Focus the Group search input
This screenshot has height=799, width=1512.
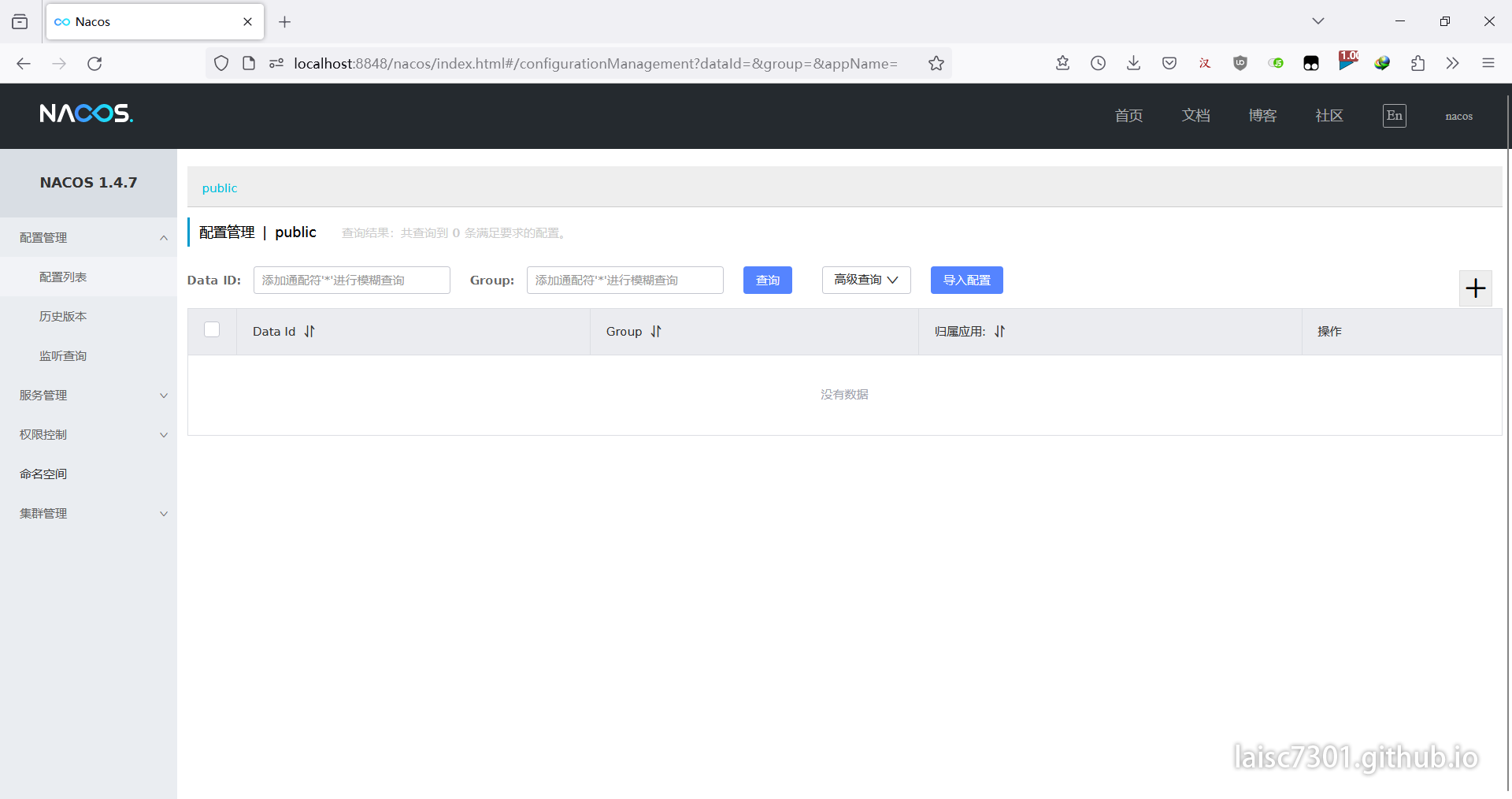click(x=625, y=280)
